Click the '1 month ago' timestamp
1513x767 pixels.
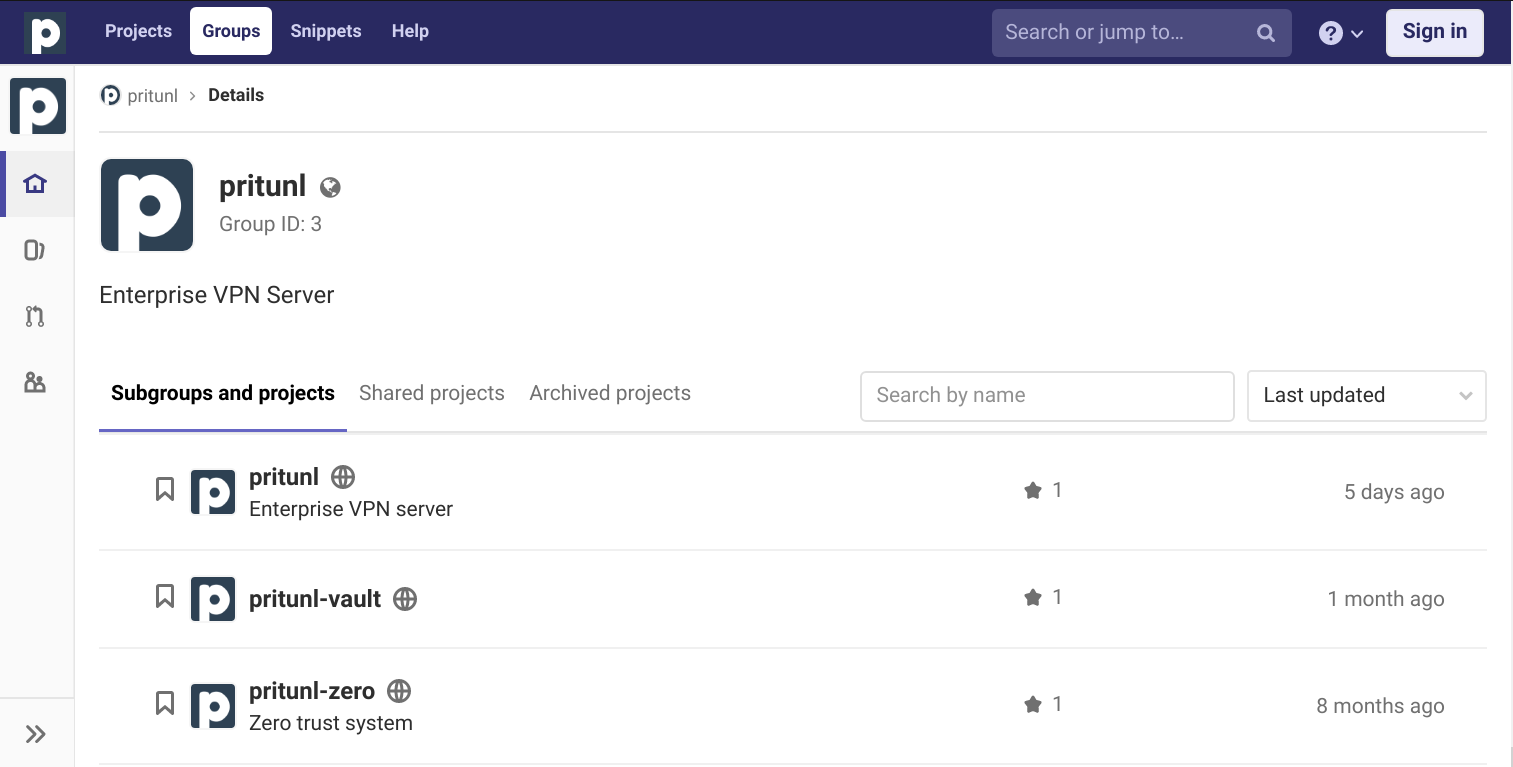click(1386, 599)
